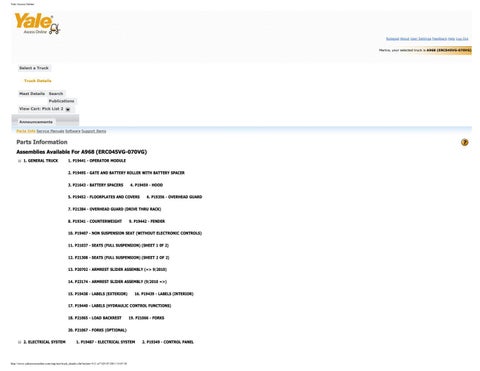Click the 1. General Truck category label
Screen dimensions: 480x371
[41, 161]
